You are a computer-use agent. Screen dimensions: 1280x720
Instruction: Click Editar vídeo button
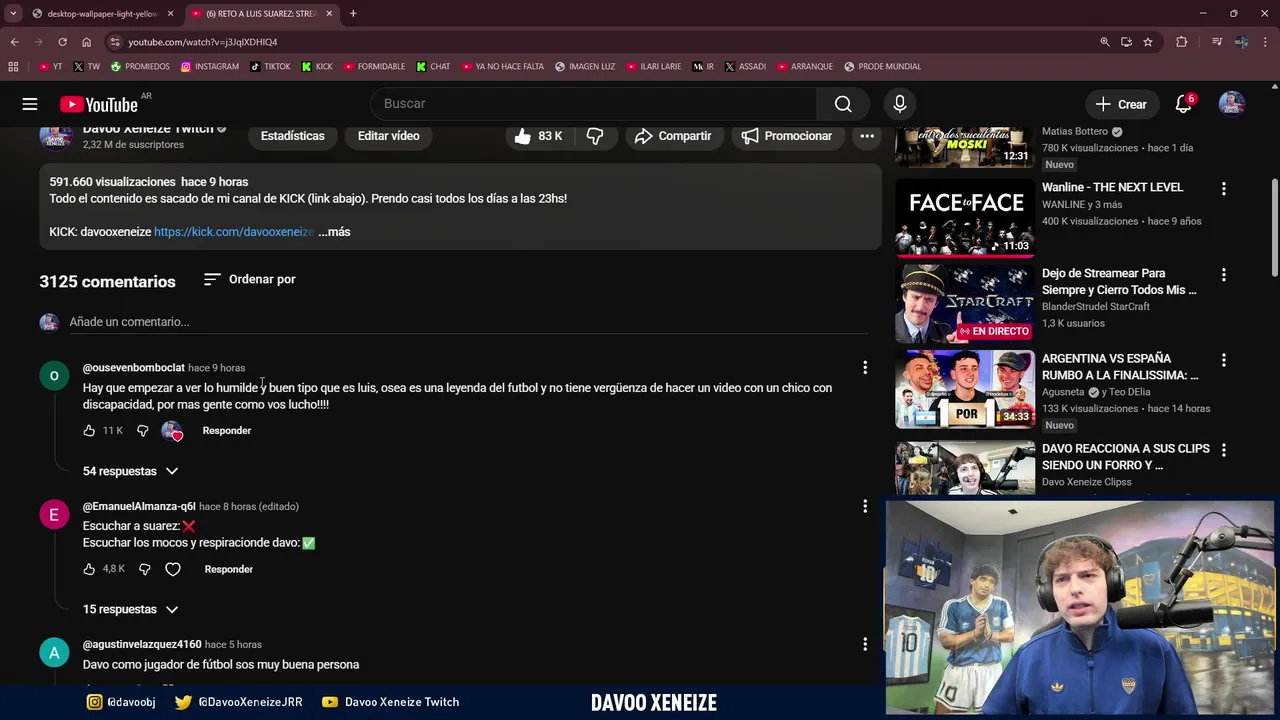[x=389, y=136]
